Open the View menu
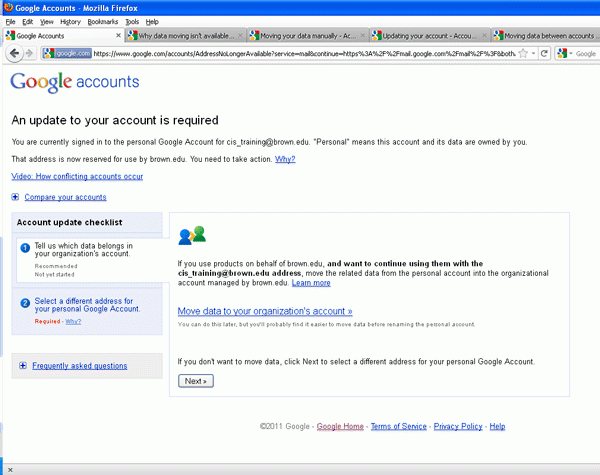This screenshot has width=600, height=475. pos(47,22)
